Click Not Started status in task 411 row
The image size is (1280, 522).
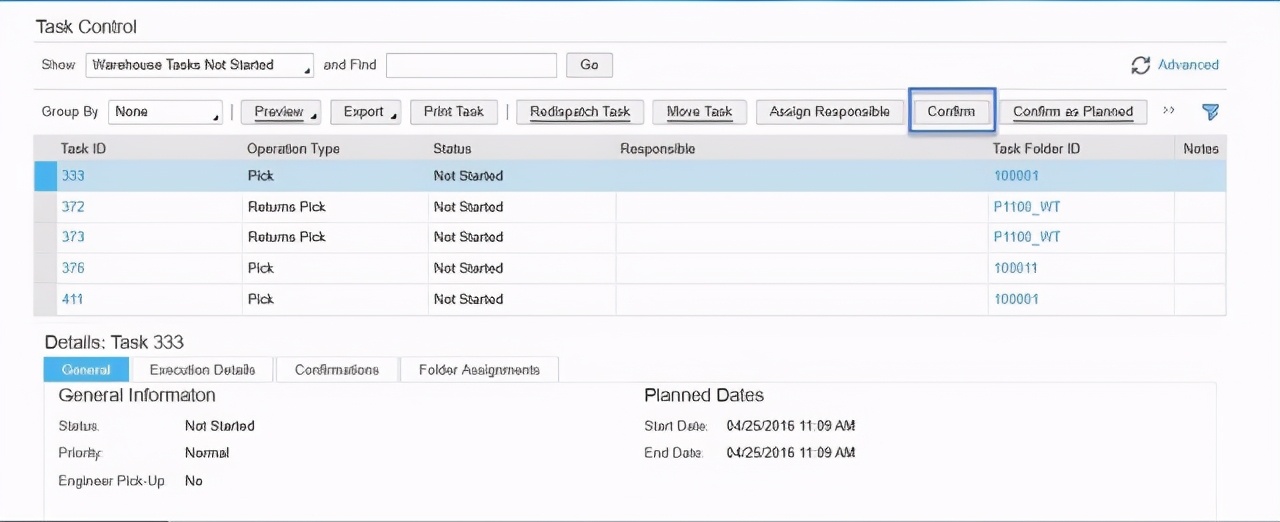click(468, 299)
